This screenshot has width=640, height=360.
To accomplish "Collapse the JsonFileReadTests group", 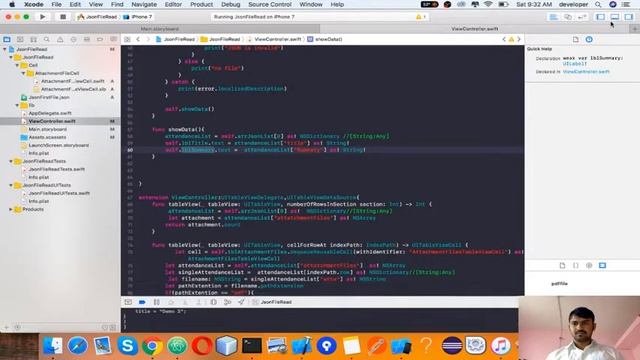I will 11,161.
